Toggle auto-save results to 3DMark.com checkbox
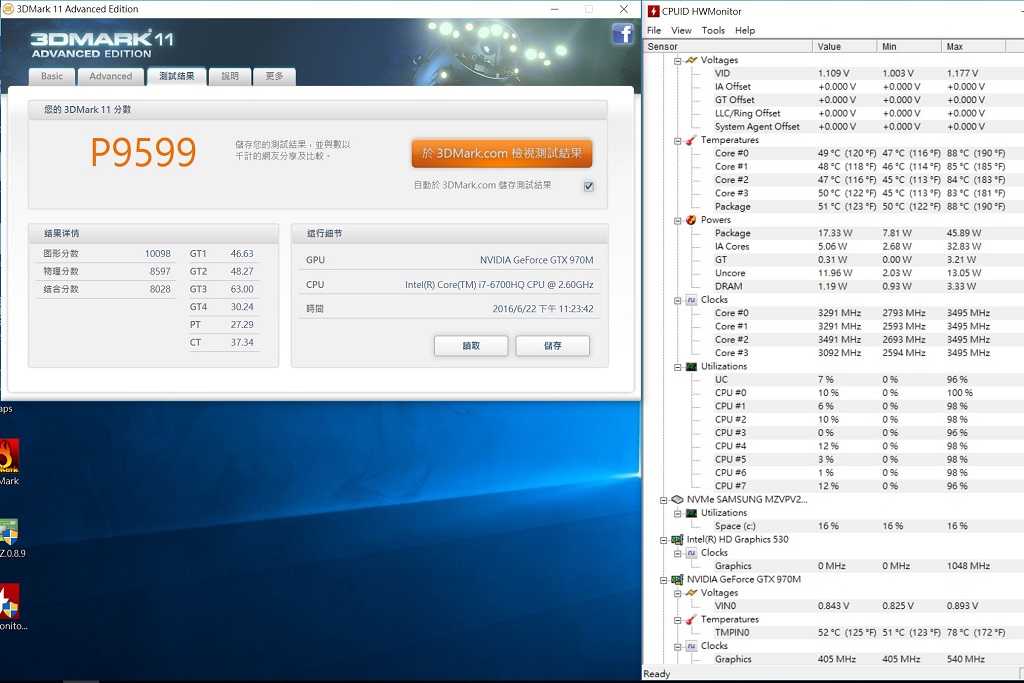Screen dimensions: 1024x683 pyautogui.click(x=588, y=186)
